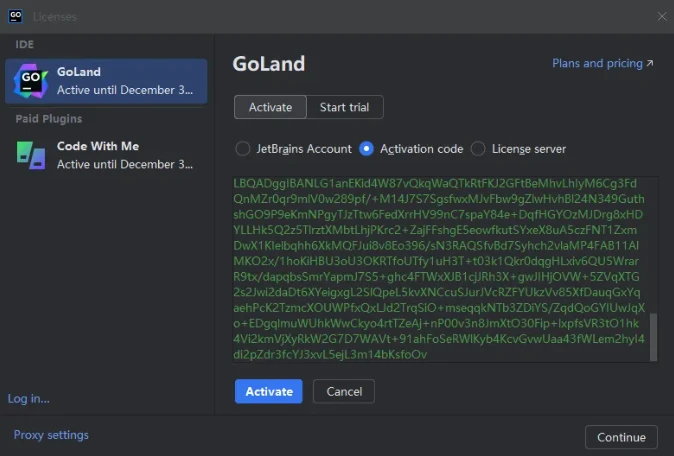Viewport: 674px width, 456px height.
Task: Click the activation code scrollbar thumb
Action: pos(653,337)
